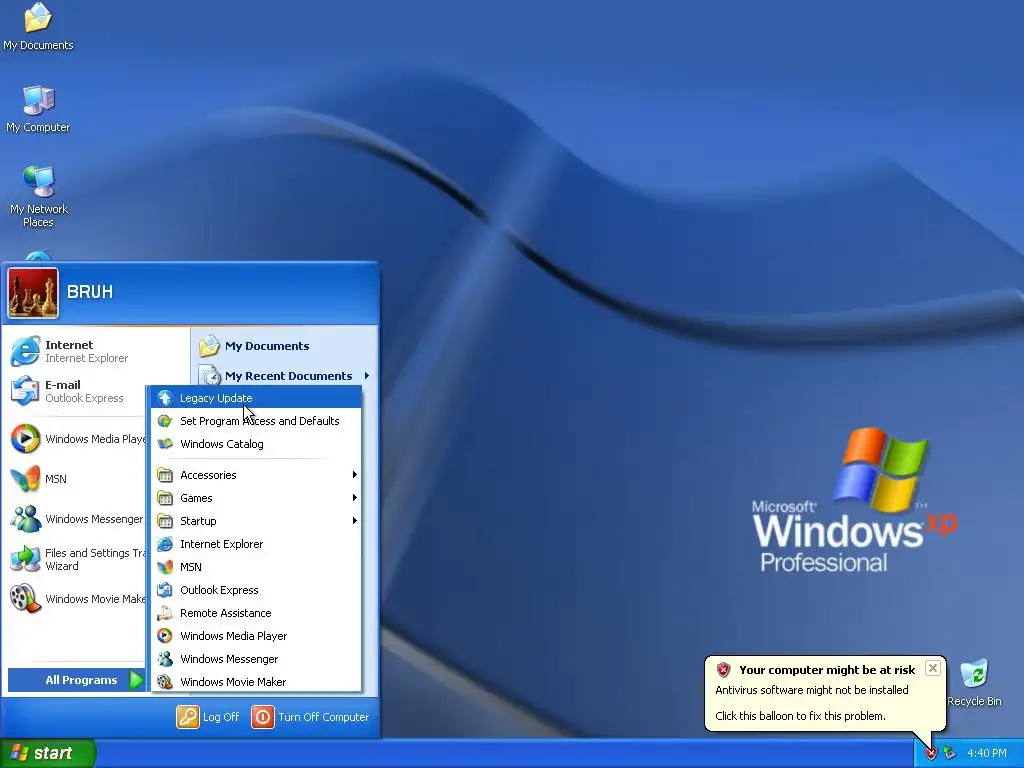1024x768 pixels.
Task: Select the My Network Places desktop icon
Action: 39,197
